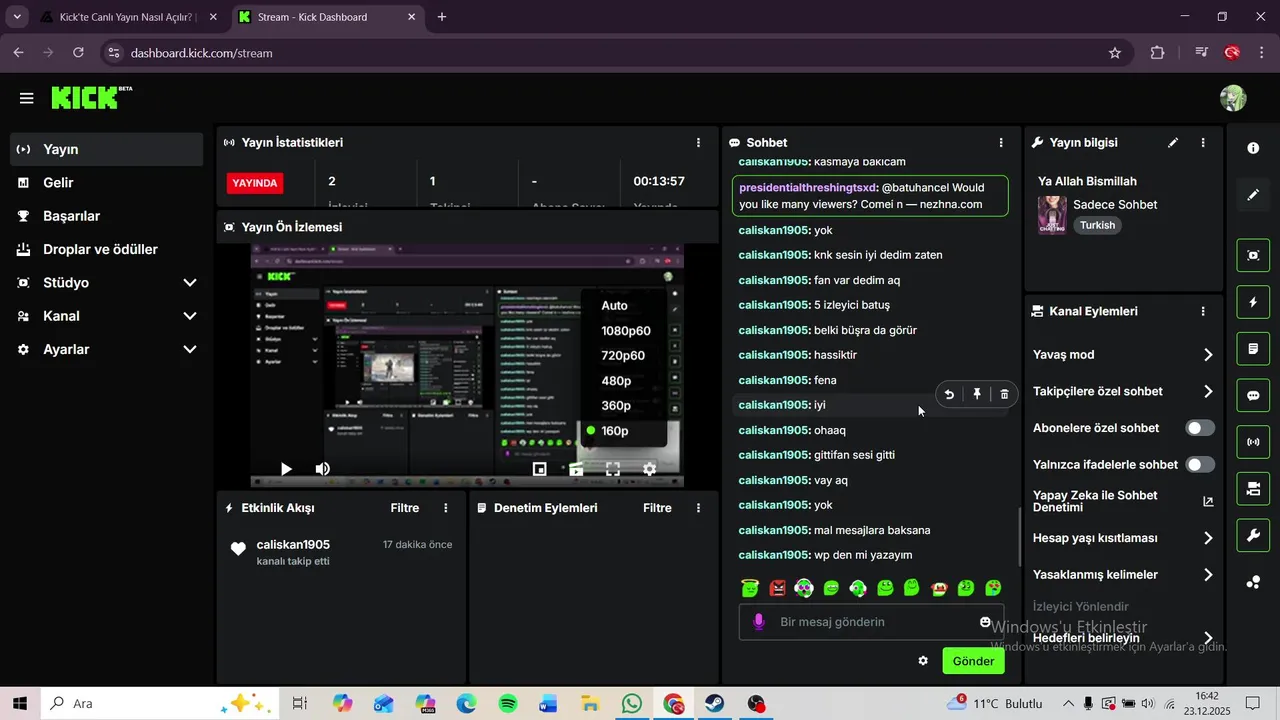
Task: Click the wrench icon in right rail
Action: tap(1253, 536)
